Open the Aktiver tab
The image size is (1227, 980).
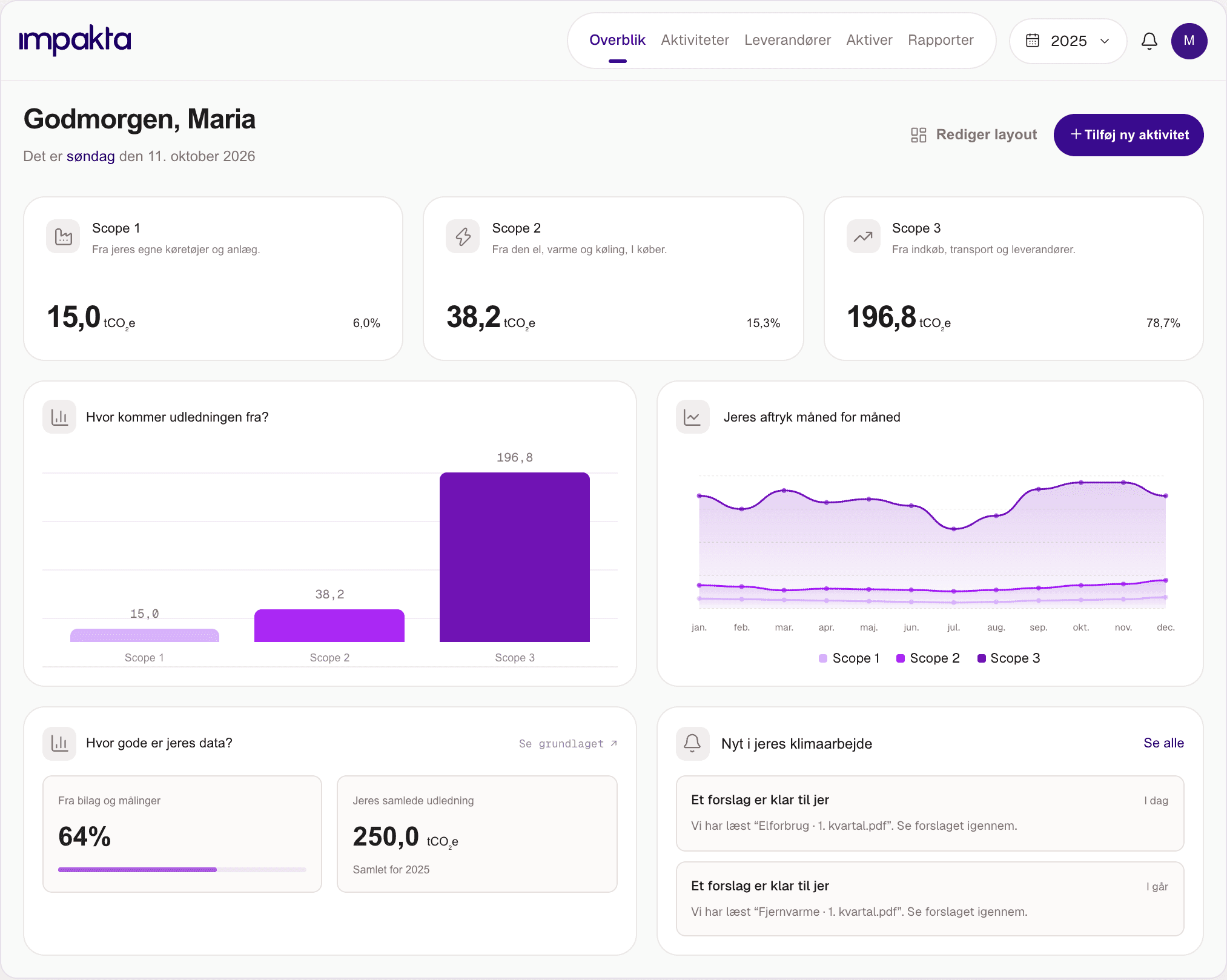pos(869,40)
